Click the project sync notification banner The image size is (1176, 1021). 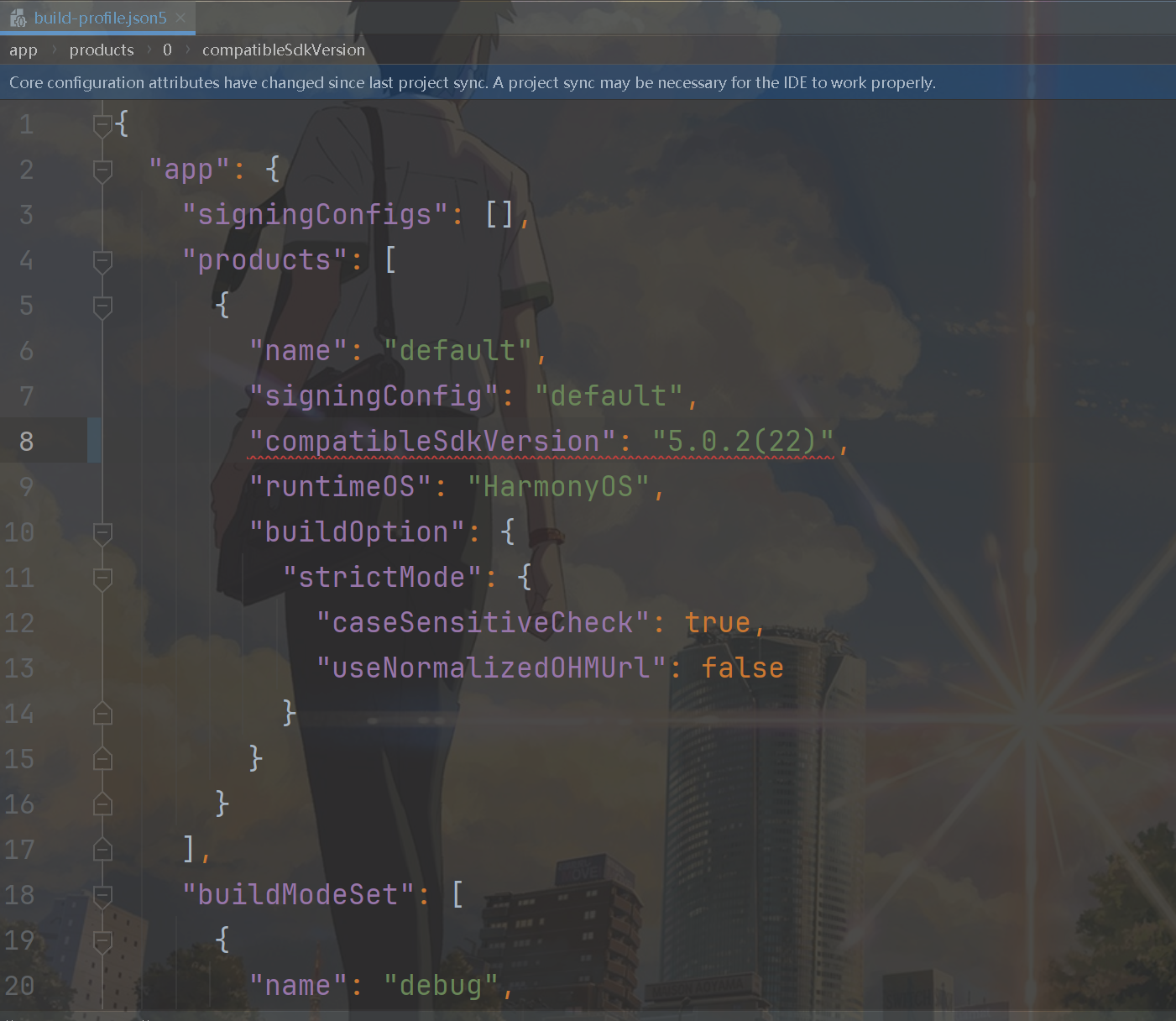pos(472,82)
